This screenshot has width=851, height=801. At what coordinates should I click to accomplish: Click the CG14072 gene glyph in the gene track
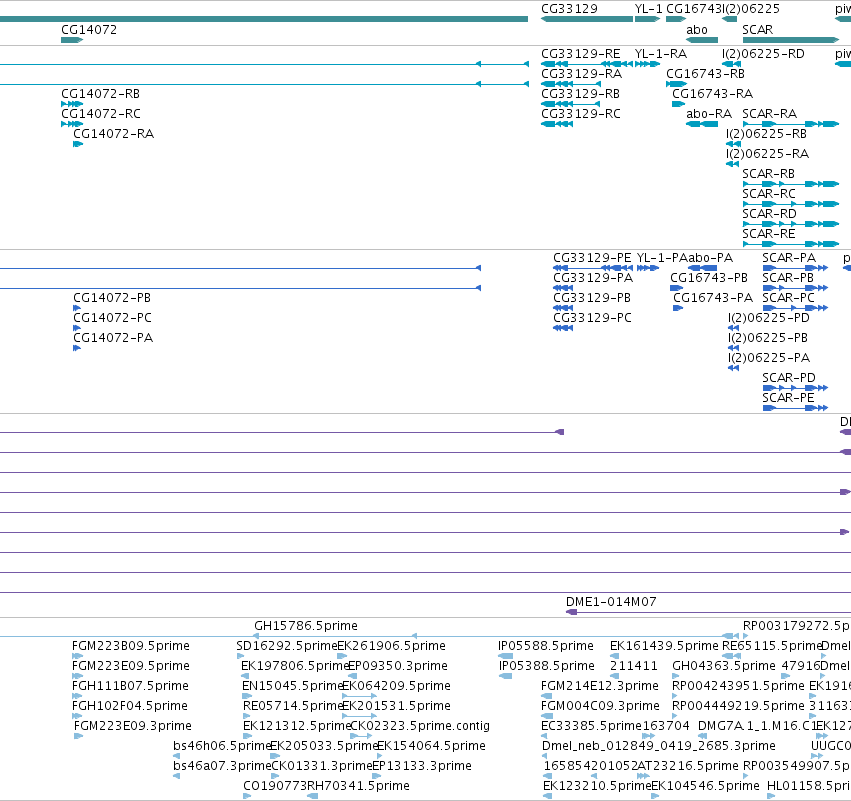pos(72,40)
